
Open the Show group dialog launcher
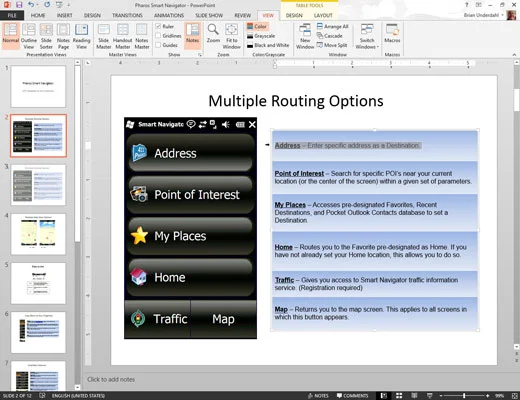[x=200, y=54]
